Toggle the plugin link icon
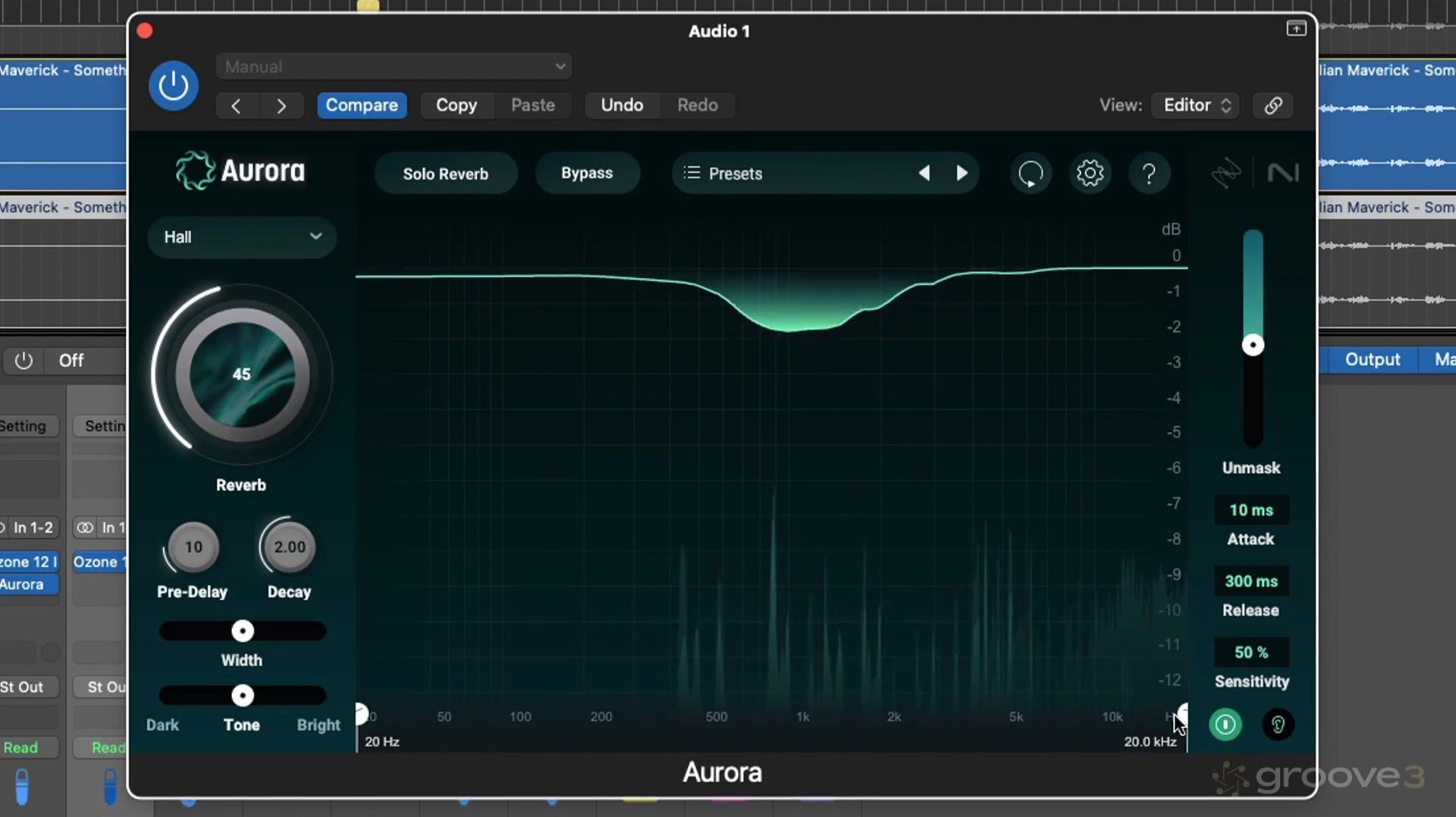Screen dimensions: 1456x817 pyautogui.click(x=1273, y=105)
